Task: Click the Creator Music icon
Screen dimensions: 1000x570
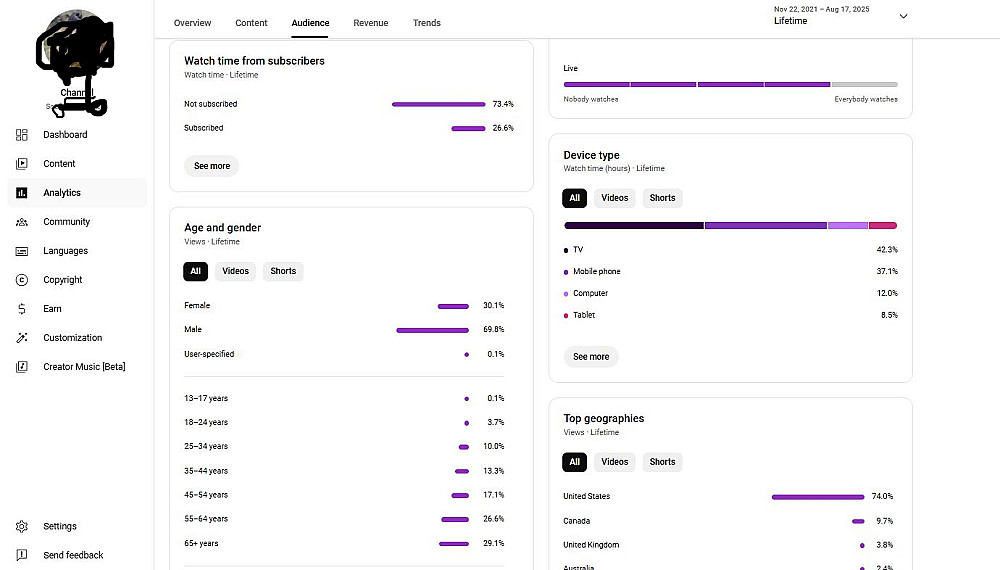Action: (22, 367)
